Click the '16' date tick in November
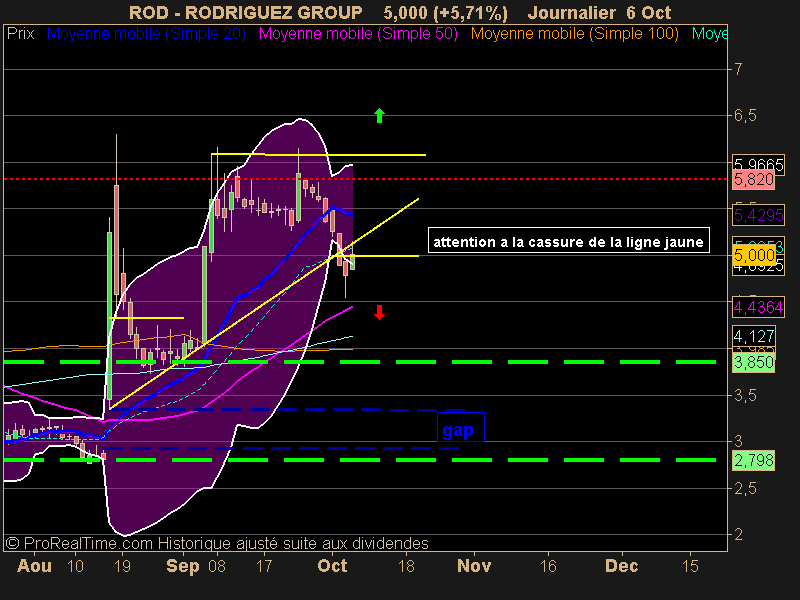The image size is (800, 600). pos(548,566)
